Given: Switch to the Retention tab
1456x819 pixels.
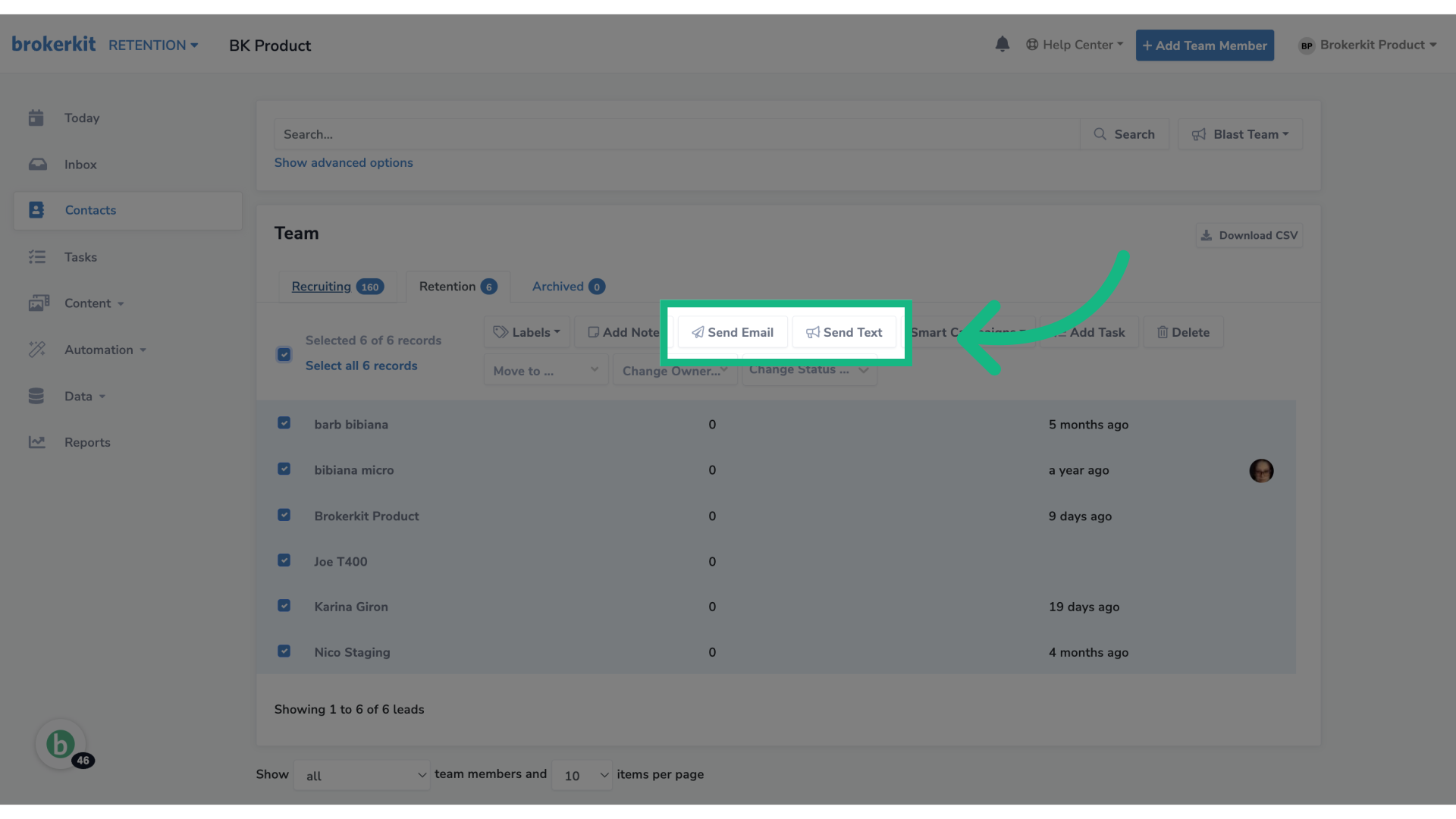Looking at the screenshot, I should 458,287.
